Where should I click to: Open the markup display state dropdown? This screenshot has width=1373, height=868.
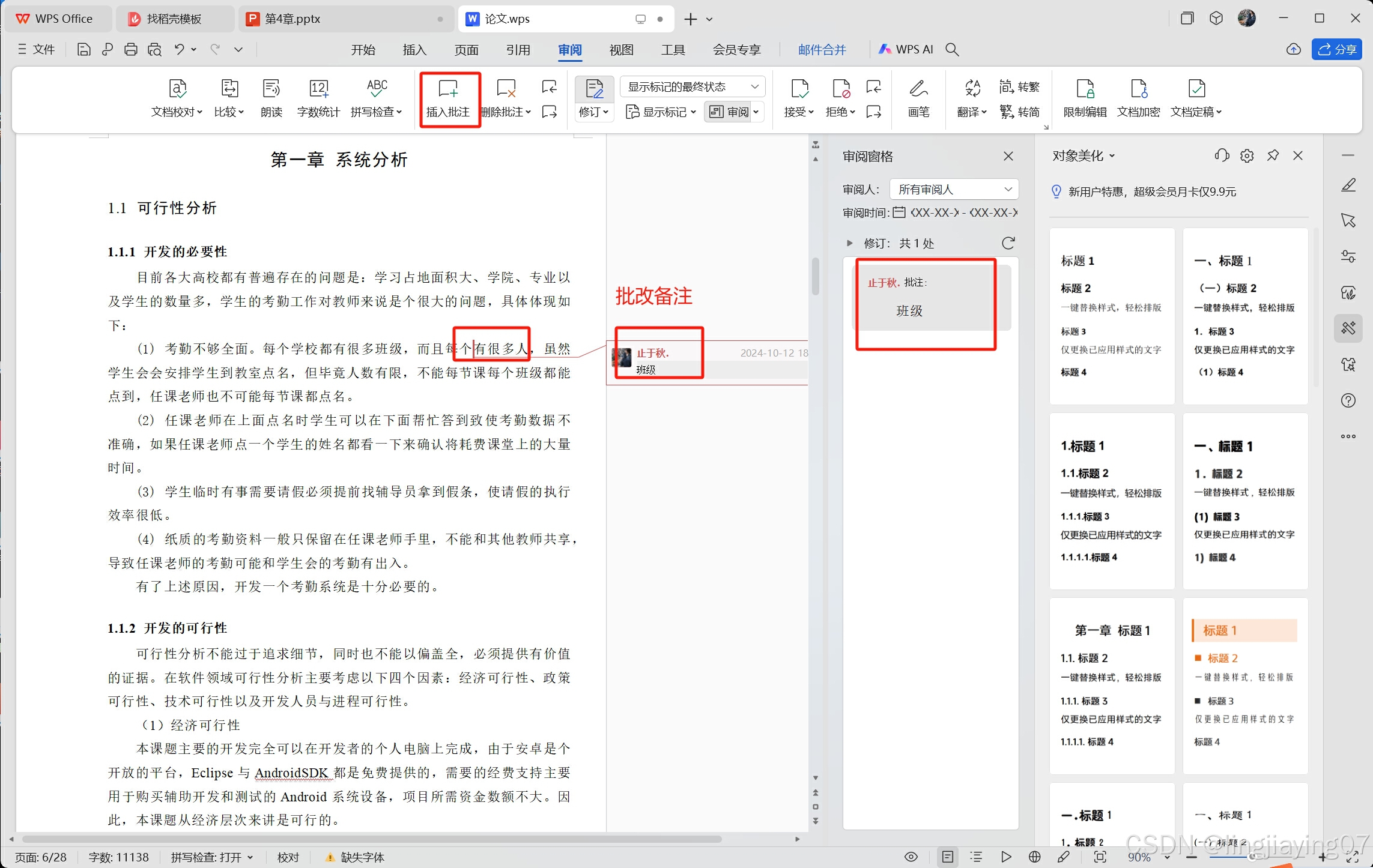[693, 87]
